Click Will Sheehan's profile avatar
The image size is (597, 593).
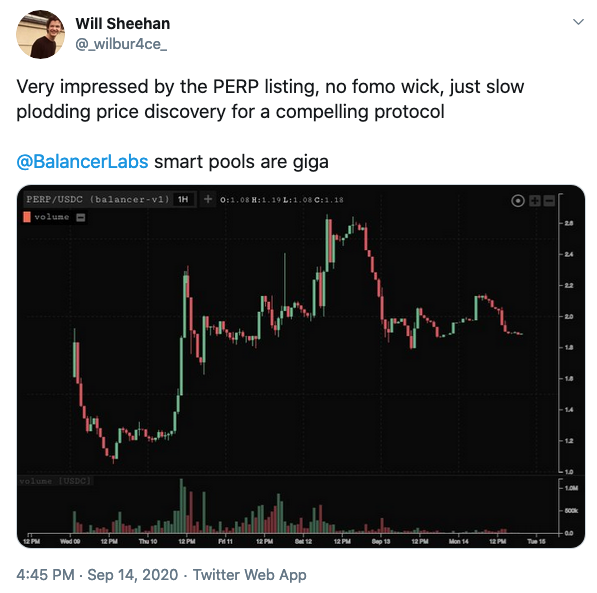(x=40, y=34)
